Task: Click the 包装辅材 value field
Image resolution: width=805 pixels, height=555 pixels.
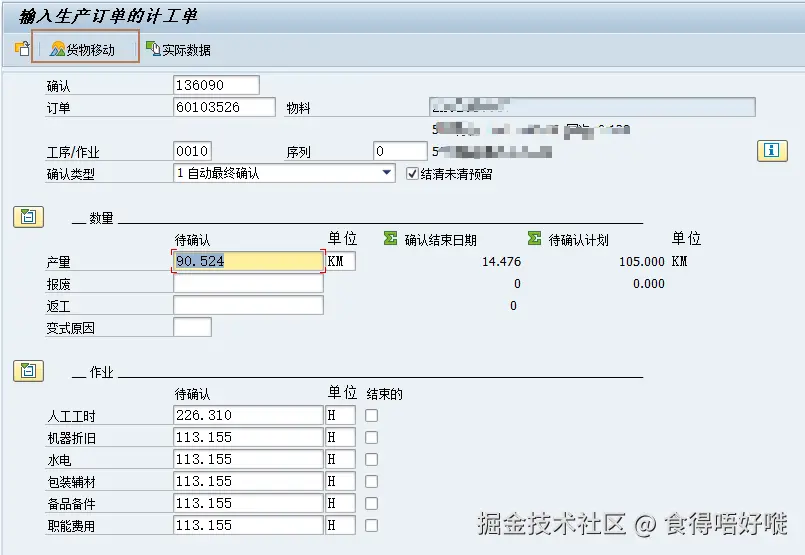Action: tap(248, 481)
